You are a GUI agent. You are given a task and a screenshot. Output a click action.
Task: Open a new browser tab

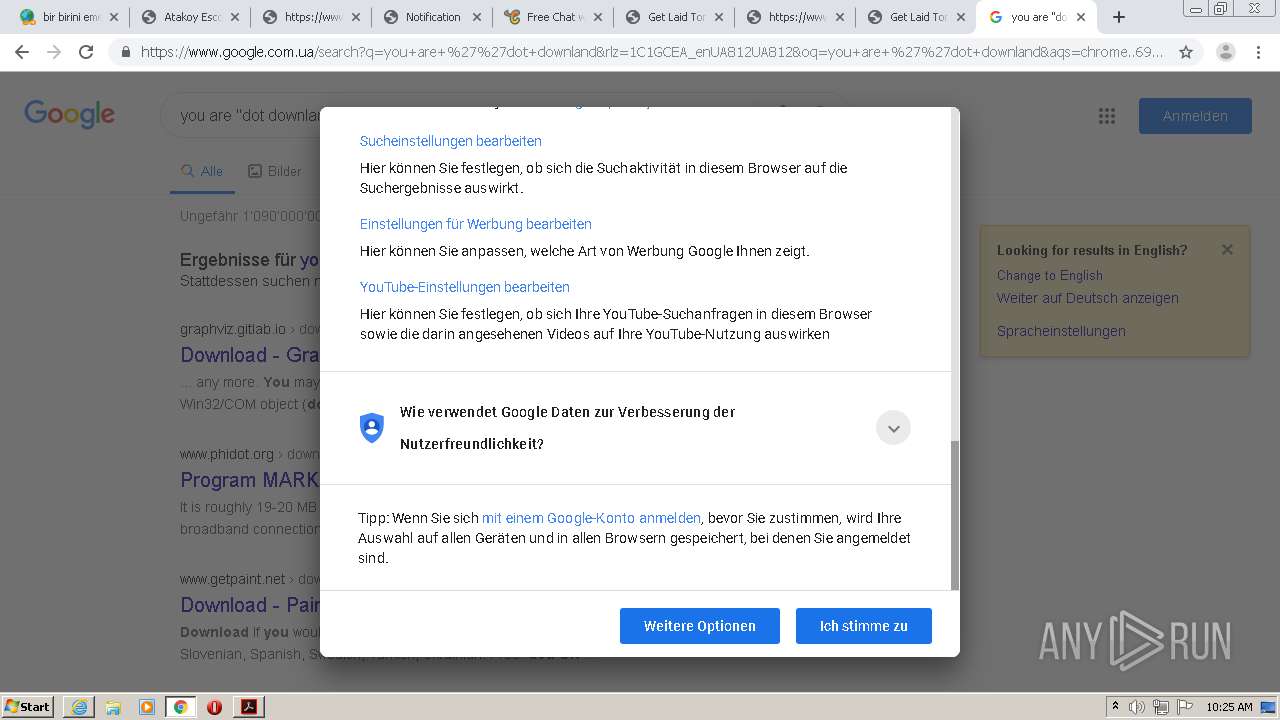coord(1119,17)
